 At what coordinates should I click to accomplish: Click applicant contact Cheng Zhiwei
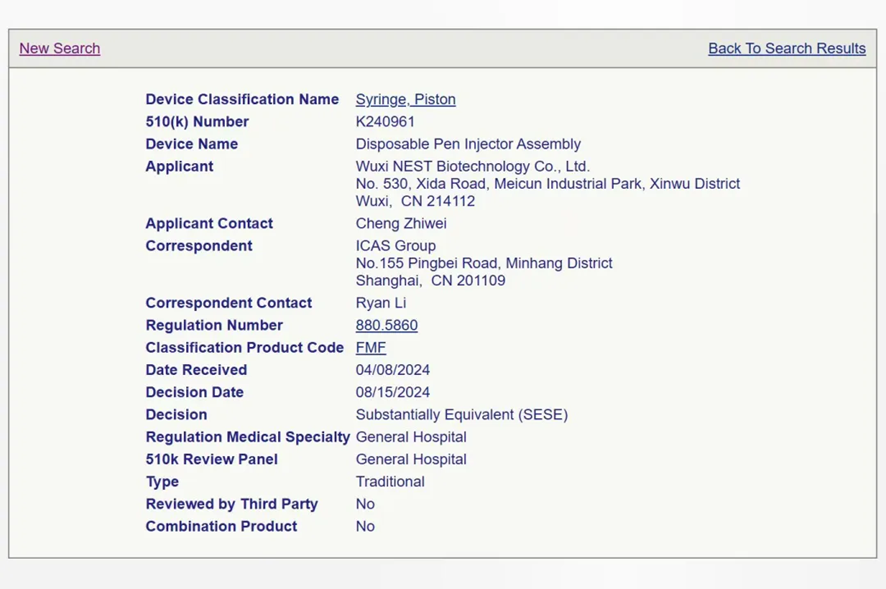click(x=401, y=223)
